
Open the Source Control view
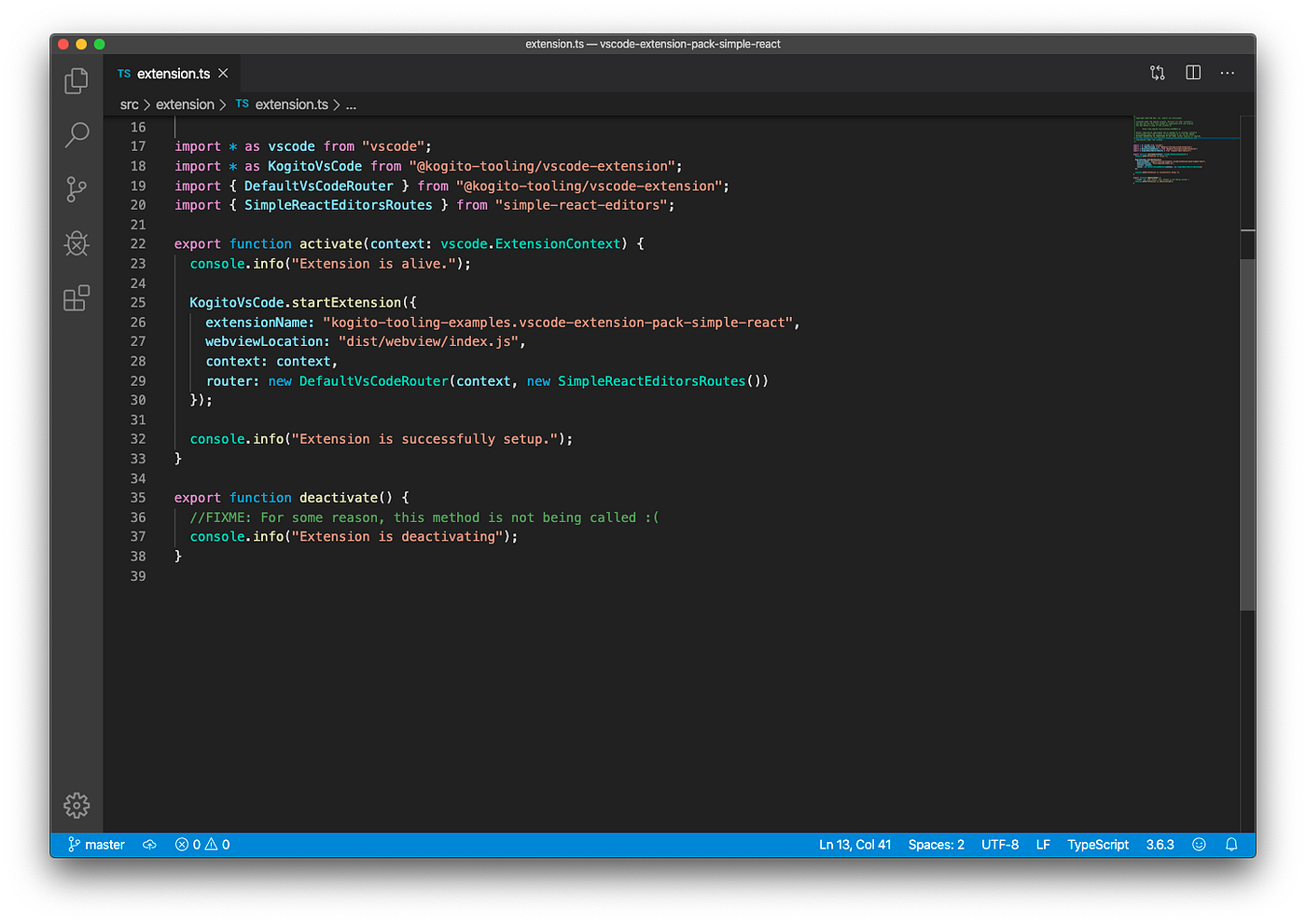[x=76, y=189]
